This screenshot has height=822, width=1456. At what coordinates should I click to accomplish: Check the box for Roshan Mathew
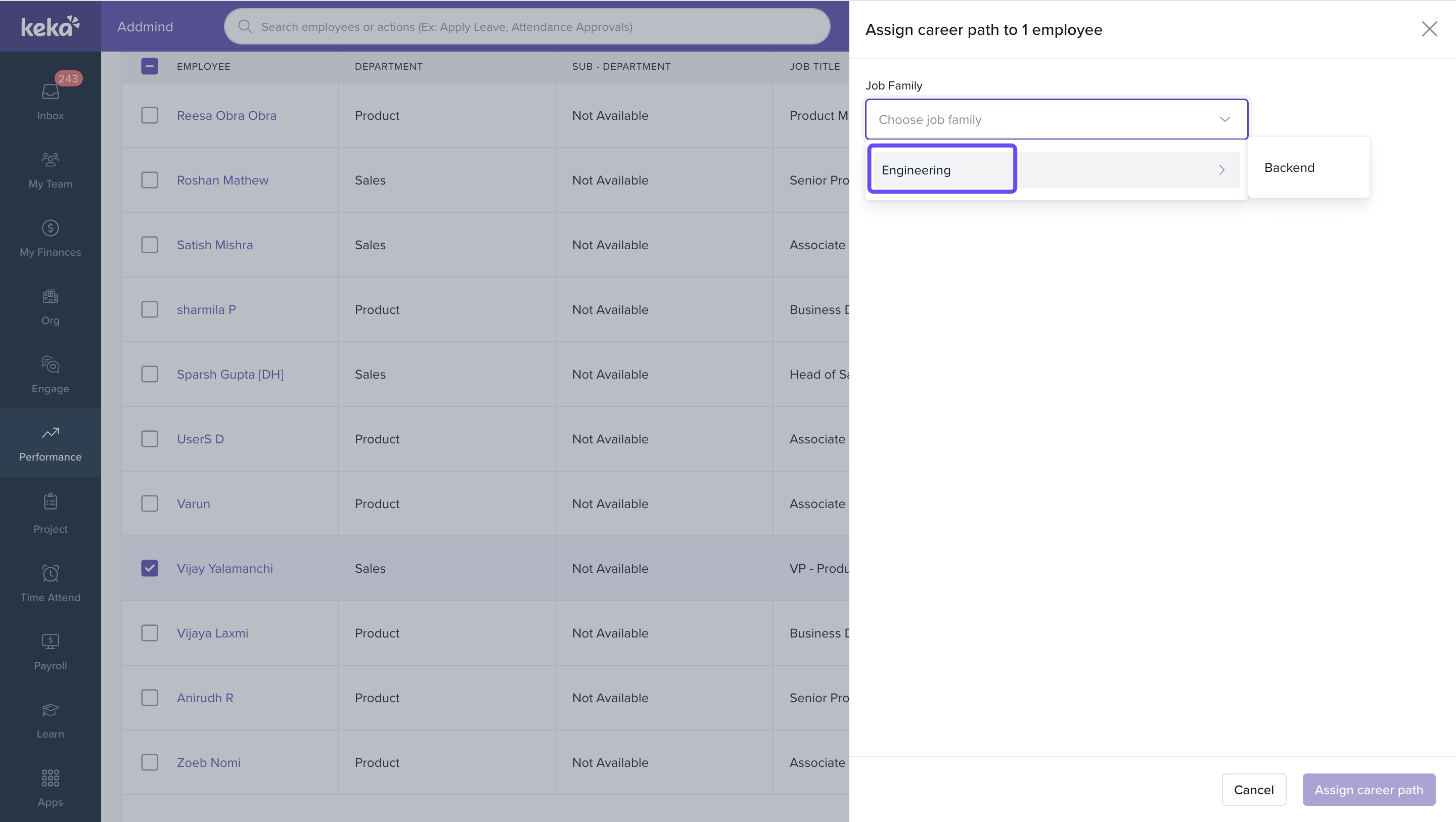(x=149, y=180)
